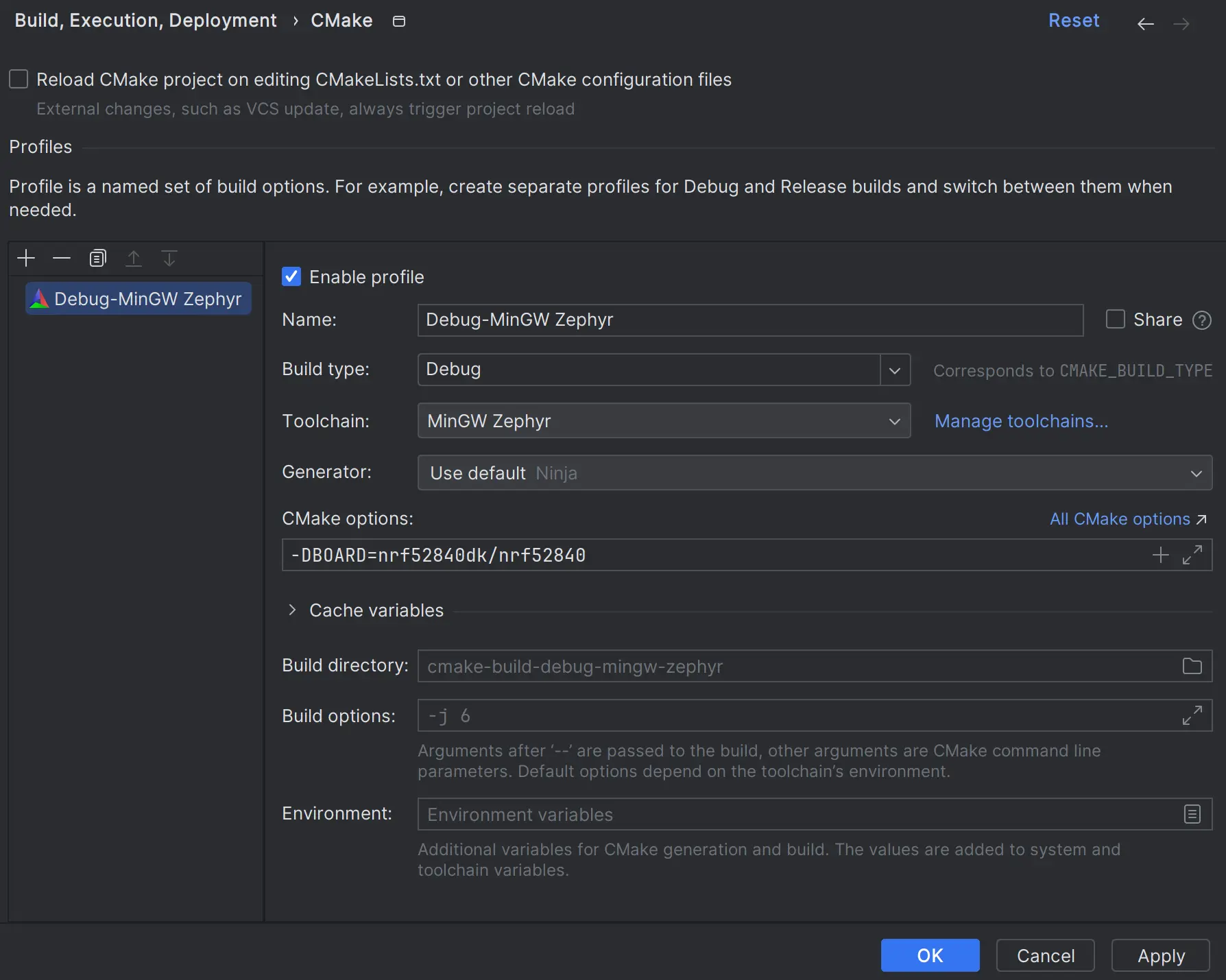The image size is (1226, 980).
Task: Click the Apply button
Action: (1160, 955)
